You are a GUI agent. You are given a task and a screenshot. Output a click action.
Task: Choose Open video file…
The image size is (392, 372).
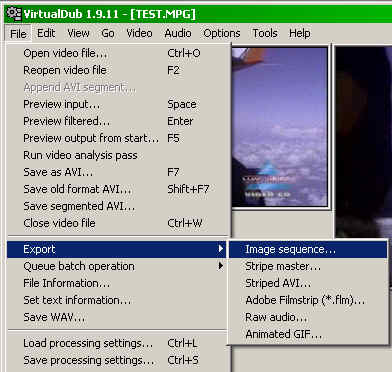[x=118, y=53]
